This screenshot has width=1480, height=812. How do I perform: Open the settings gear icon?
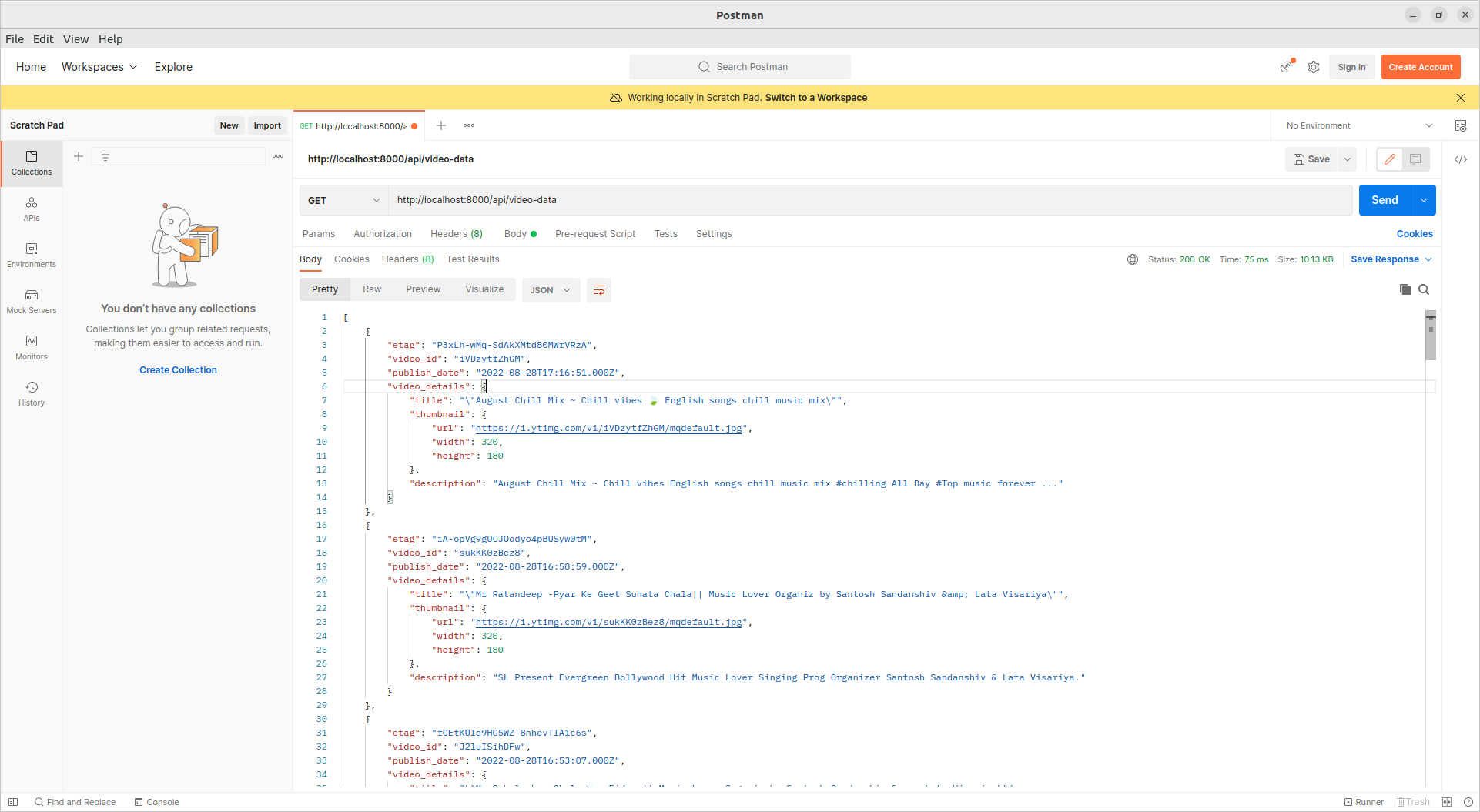(x=1314, y=67)
